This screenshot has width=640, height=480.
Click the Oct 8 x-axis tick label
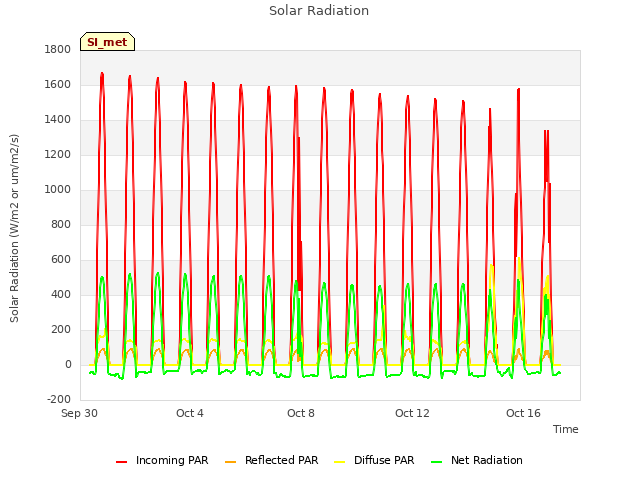[x=301, y=413]
